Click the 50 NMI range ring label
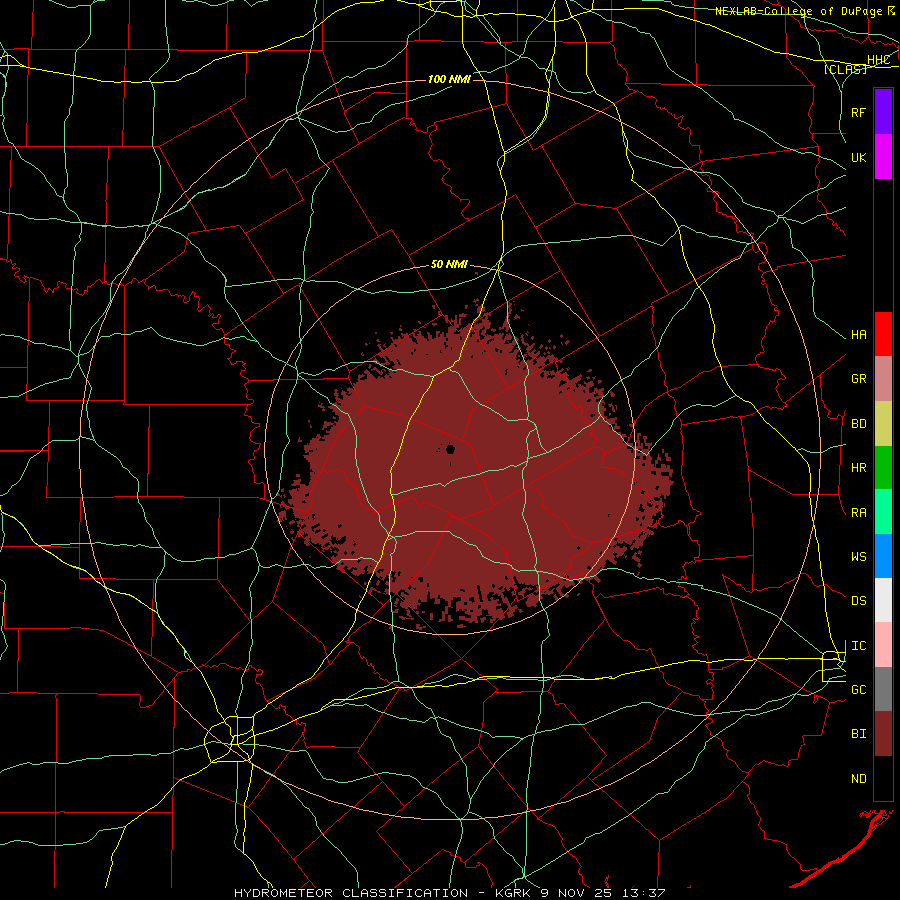 point(449,265)
